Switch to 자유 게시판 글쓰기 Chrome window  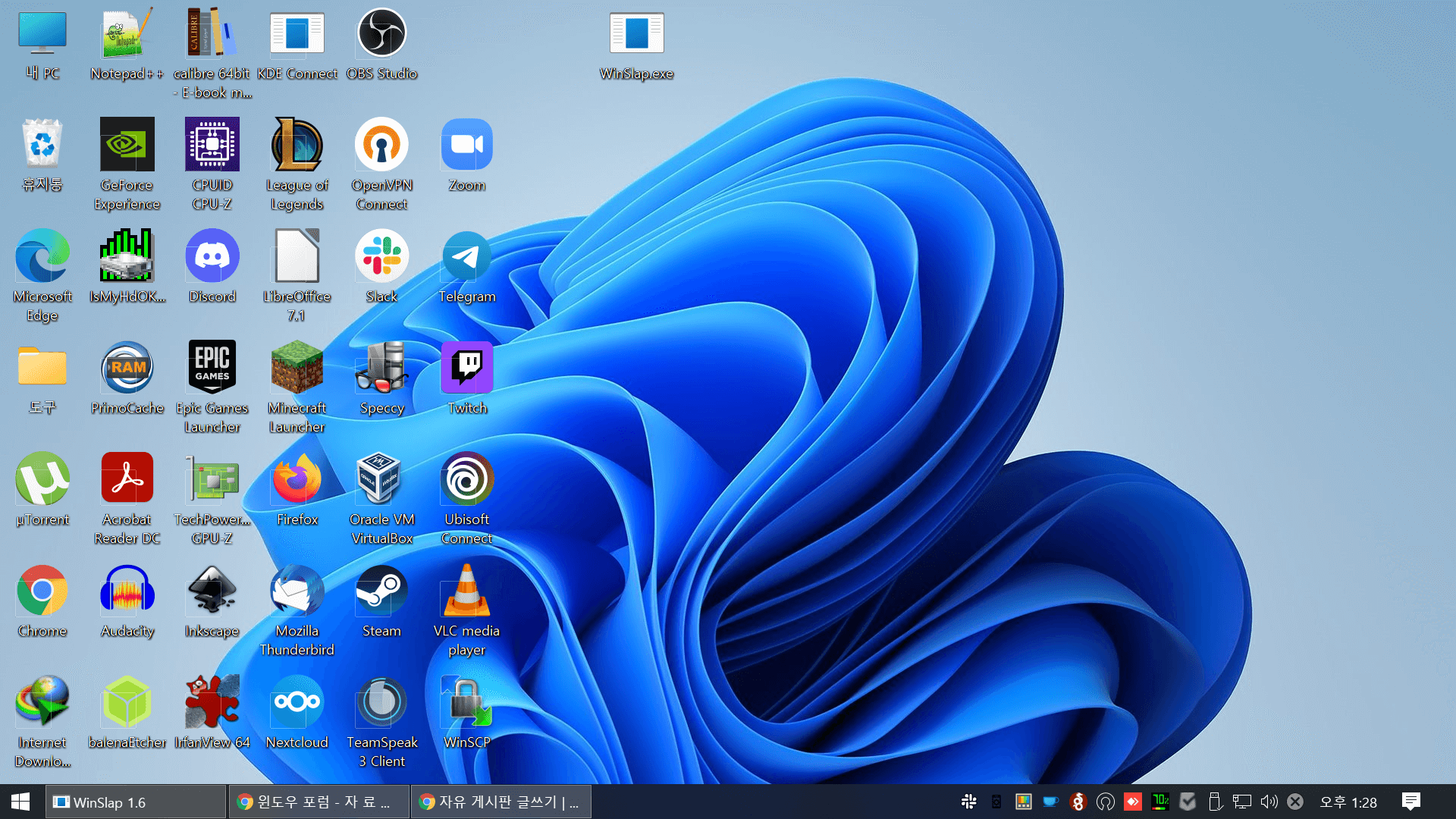click(500, 802)
